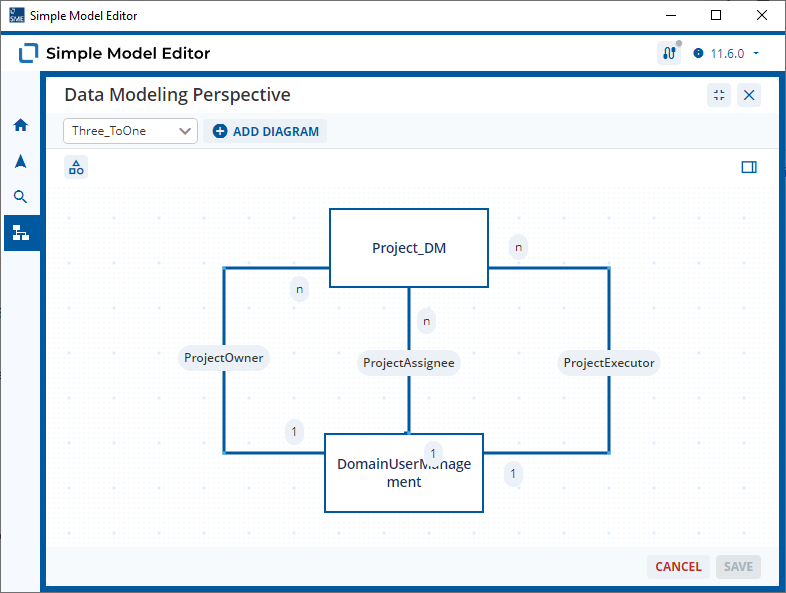
Task: Open the Three_ToOne diagram dropdown
Action: [x=130, y=131]
